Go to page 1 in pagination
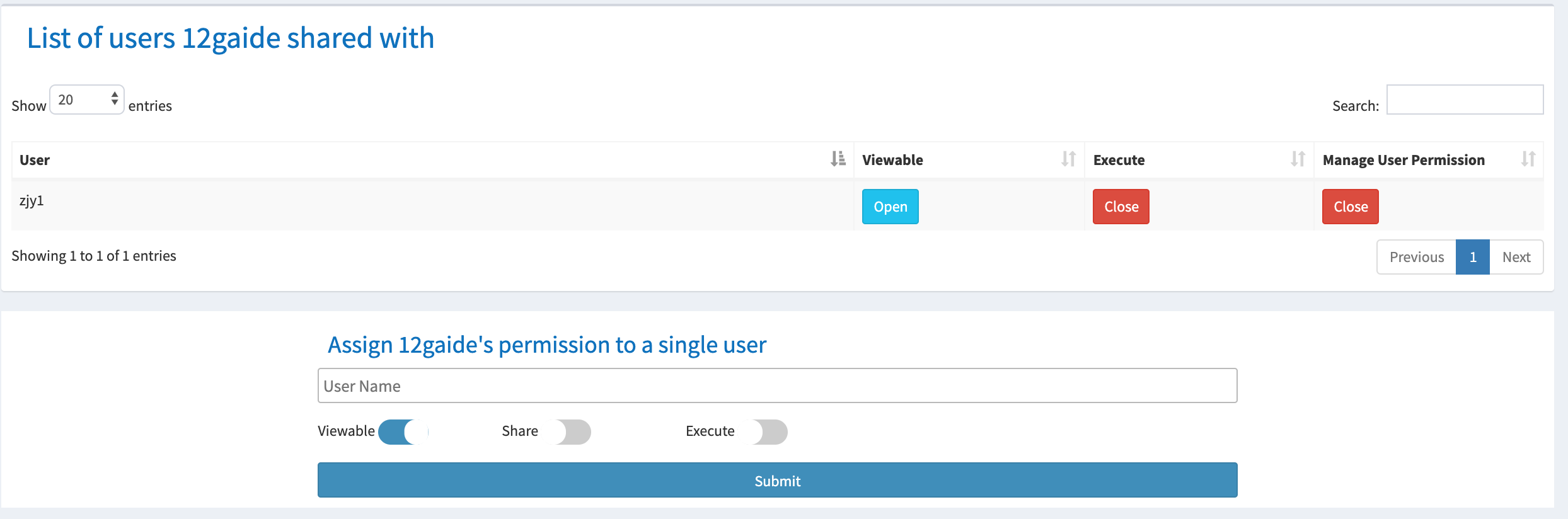The height and width of the screenshot is (519, 1568). pos(1473,257)
